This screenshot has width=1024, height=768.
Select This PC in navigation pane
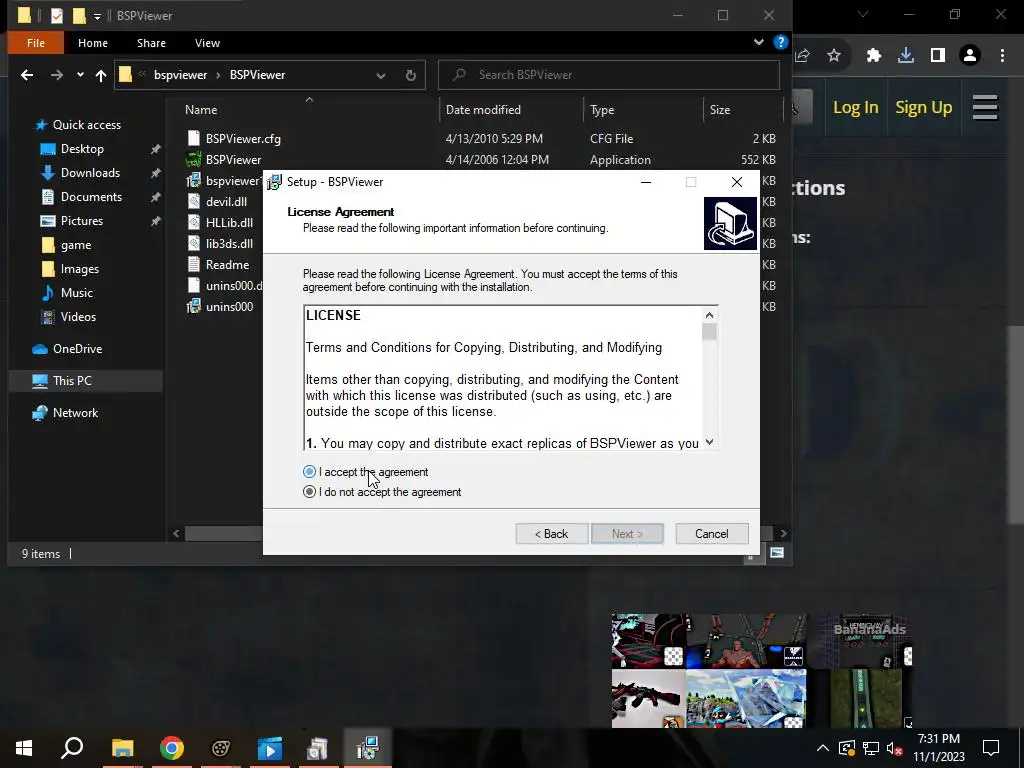[x=72, y=381]
